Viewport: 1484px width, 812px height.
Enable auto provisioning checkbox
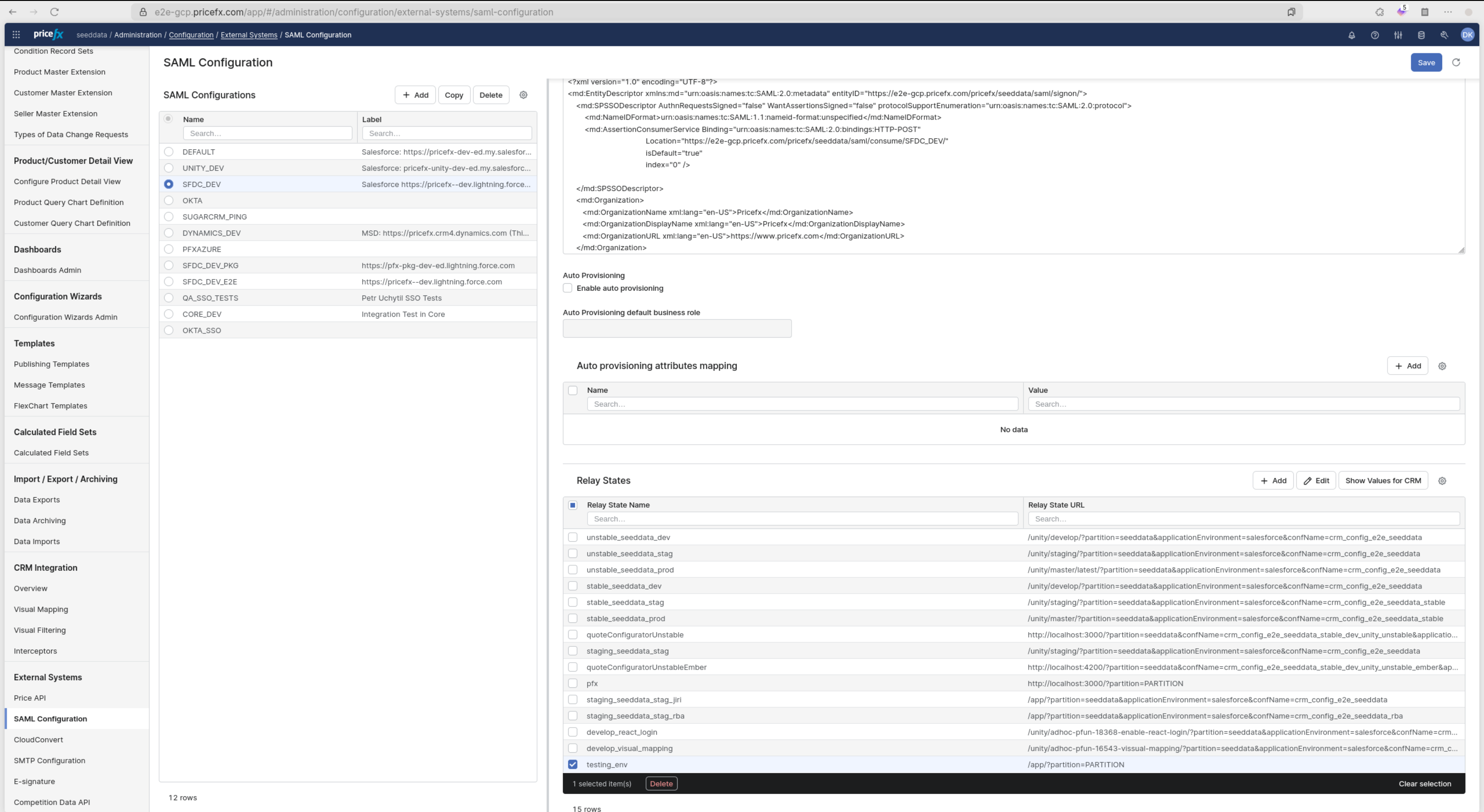coord(568,288)
